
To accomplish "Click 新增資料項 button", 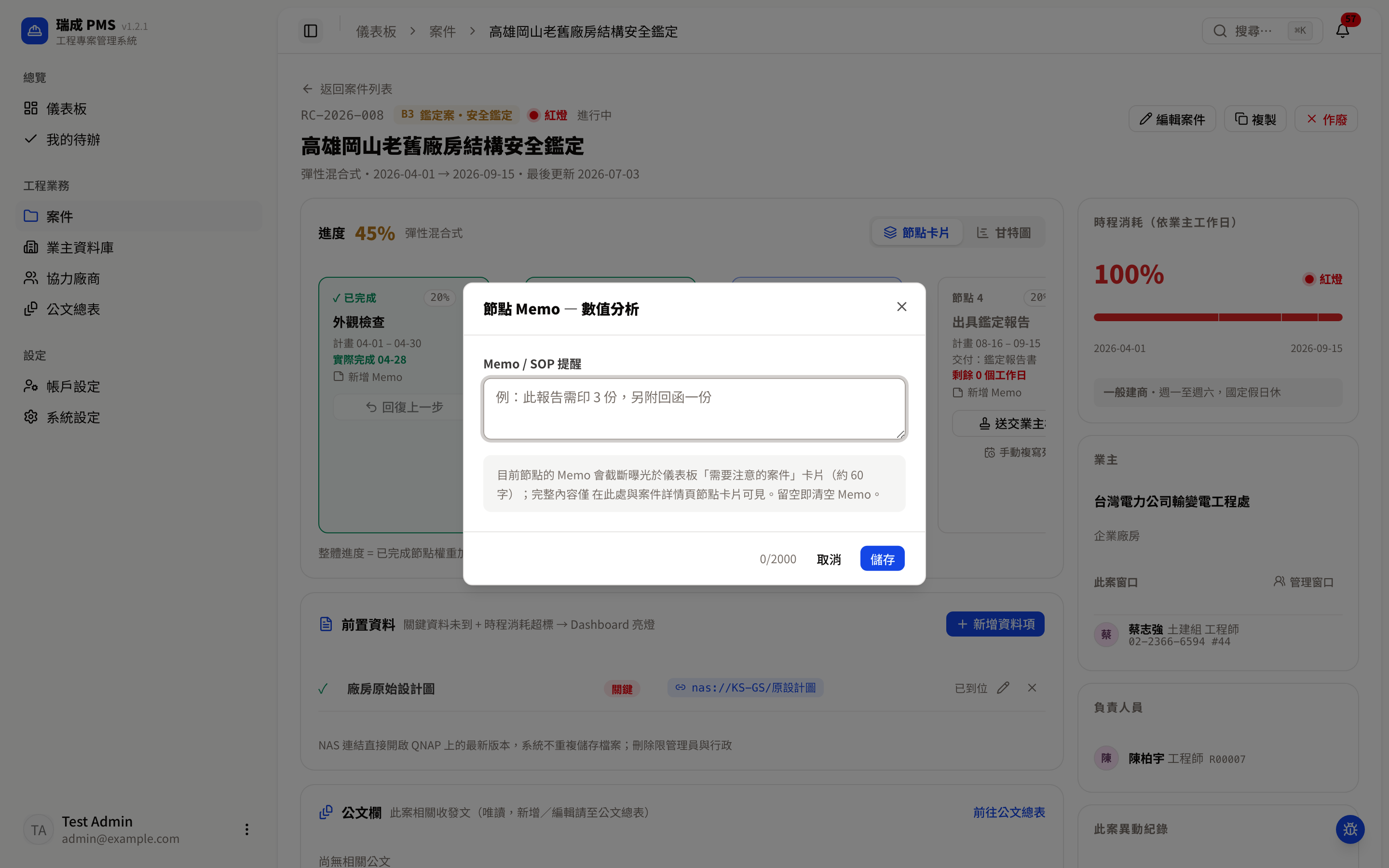I will (994, 624).
